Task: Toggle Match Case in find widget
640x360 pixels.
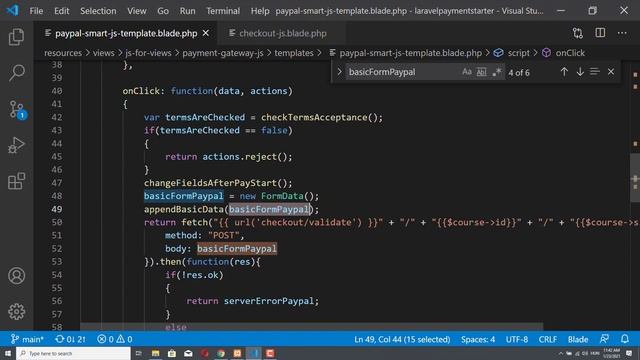Action: pyautogui.click(x=467, y=72)
